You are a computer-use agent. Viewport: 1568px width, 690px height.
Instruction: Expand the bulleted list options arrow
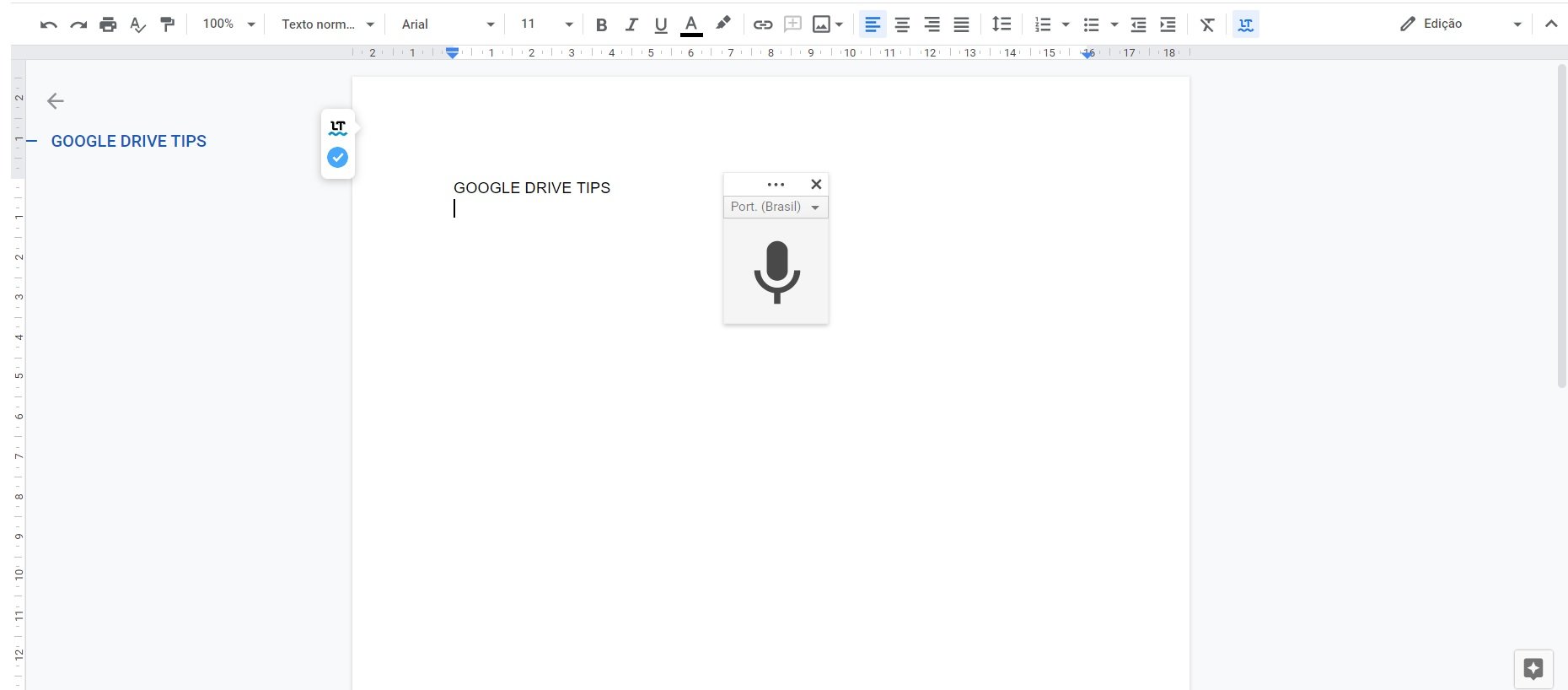tap(1114, 24)
